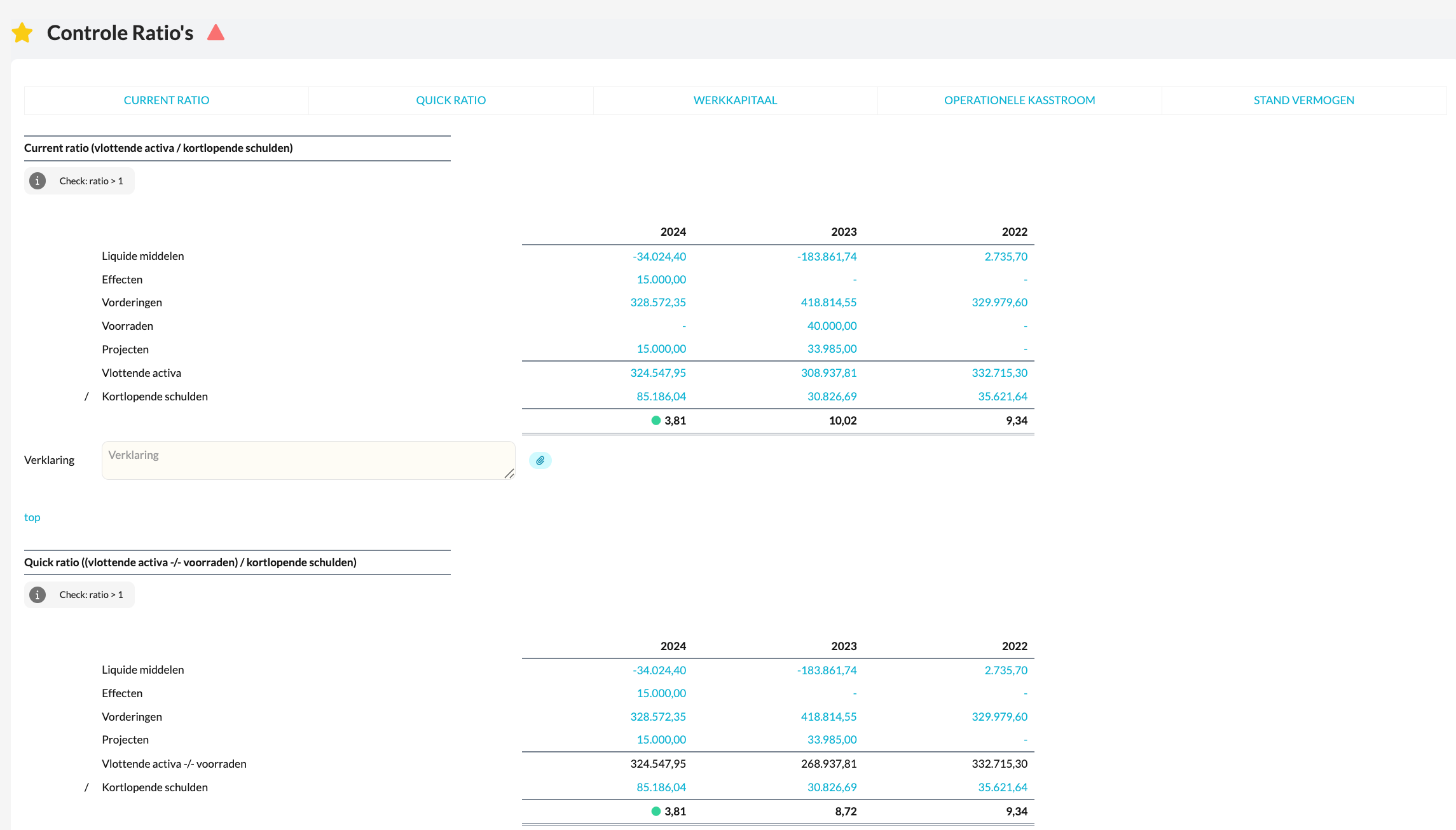Click the green status dot beside the 2024 Current ratio 3,81
The image size is (1456, 830).
tap(656, 420)
